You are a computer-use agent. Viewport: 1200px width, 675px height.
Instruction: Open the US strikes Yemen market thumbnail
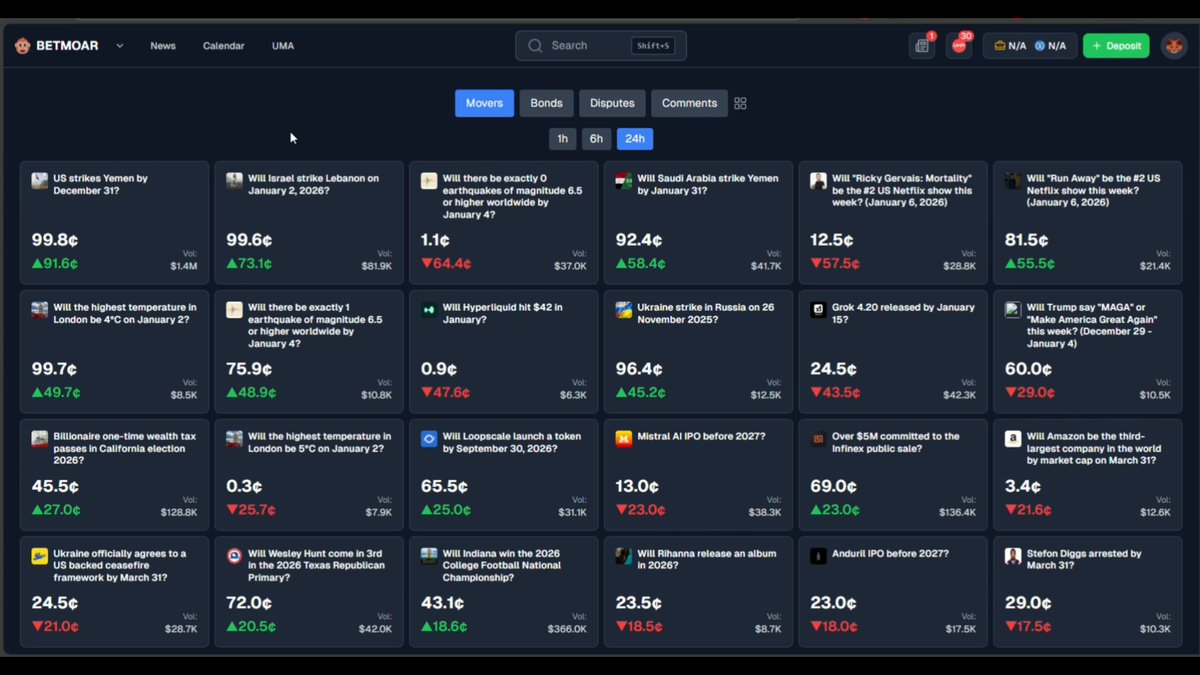click(39, 181)
